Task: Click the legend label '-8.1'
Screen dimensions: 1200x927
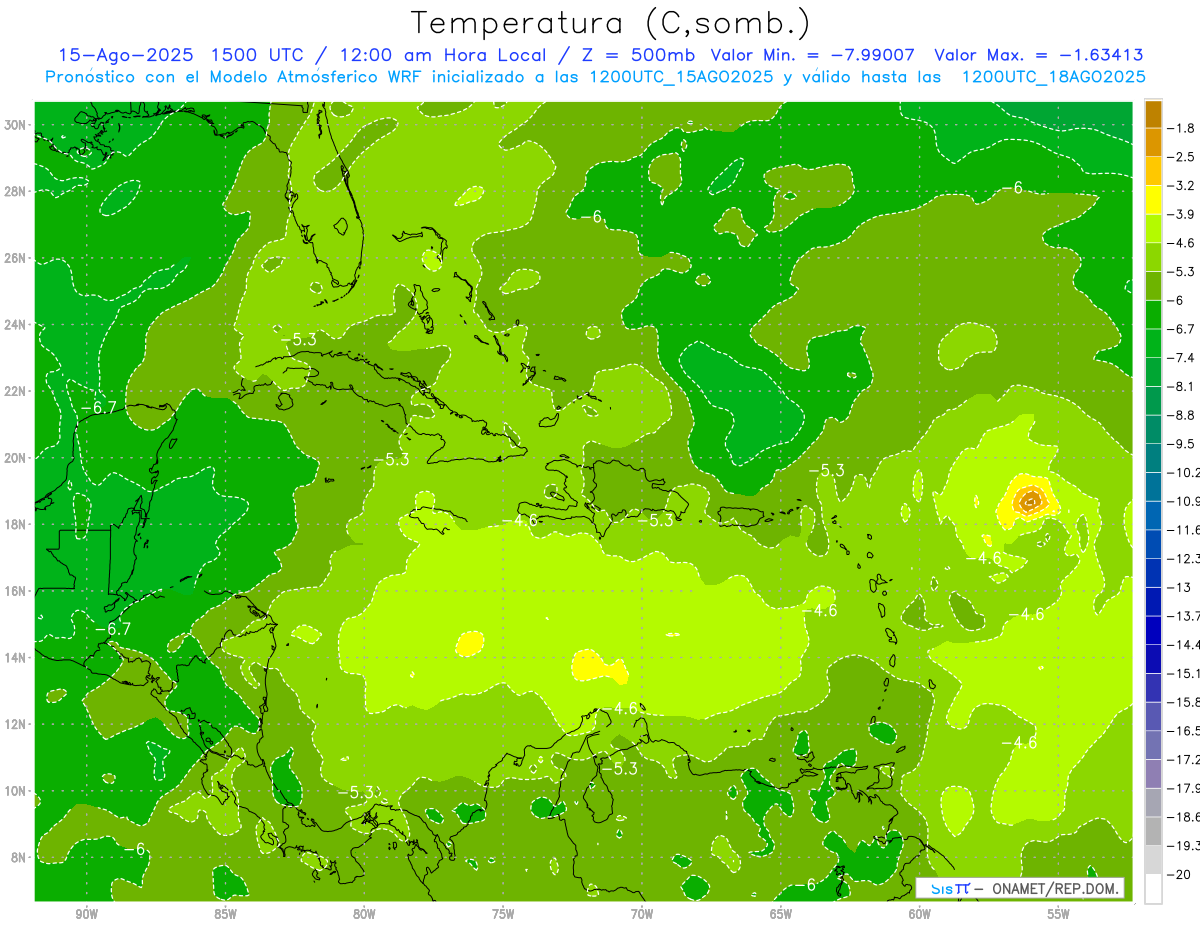Action: 1181,386
